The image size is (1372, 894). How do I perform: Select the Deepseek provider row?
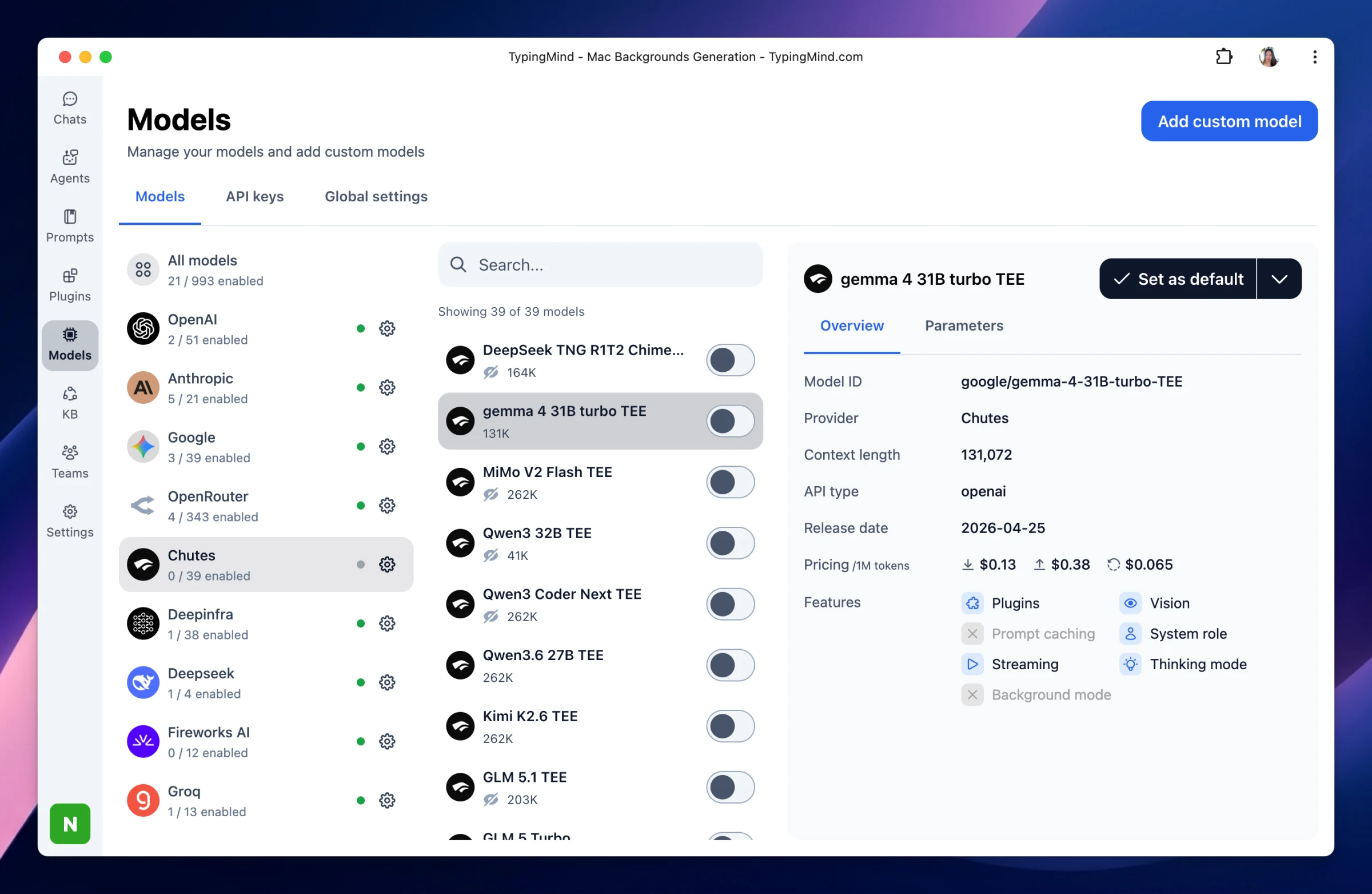coord(266,683)
